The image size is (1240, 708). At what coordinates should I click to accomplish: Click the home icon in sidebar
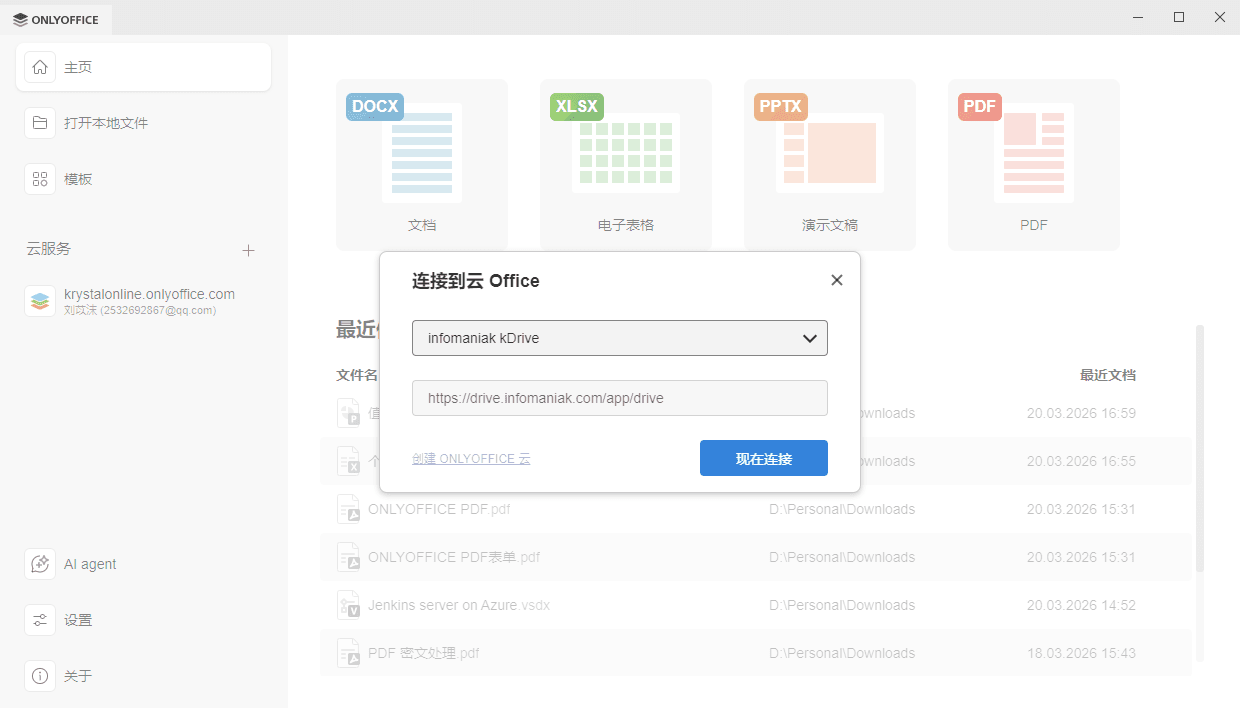point(40,67)
